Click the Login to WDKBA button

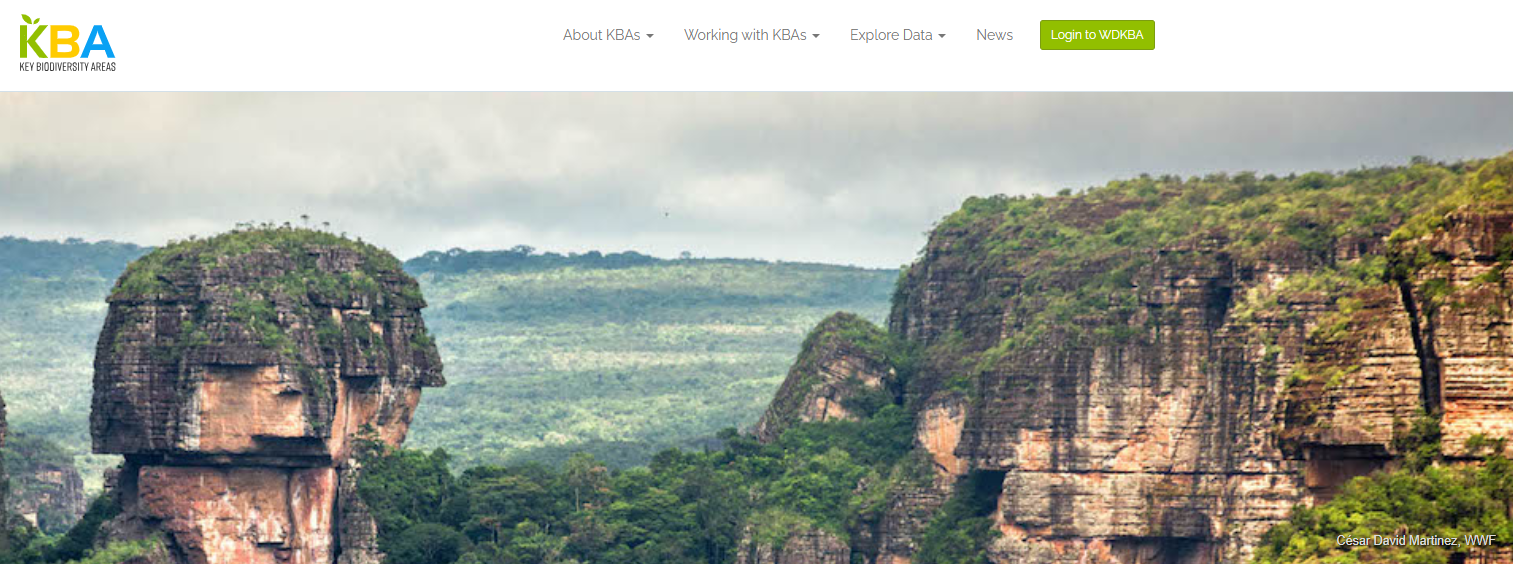[1097, 35]
